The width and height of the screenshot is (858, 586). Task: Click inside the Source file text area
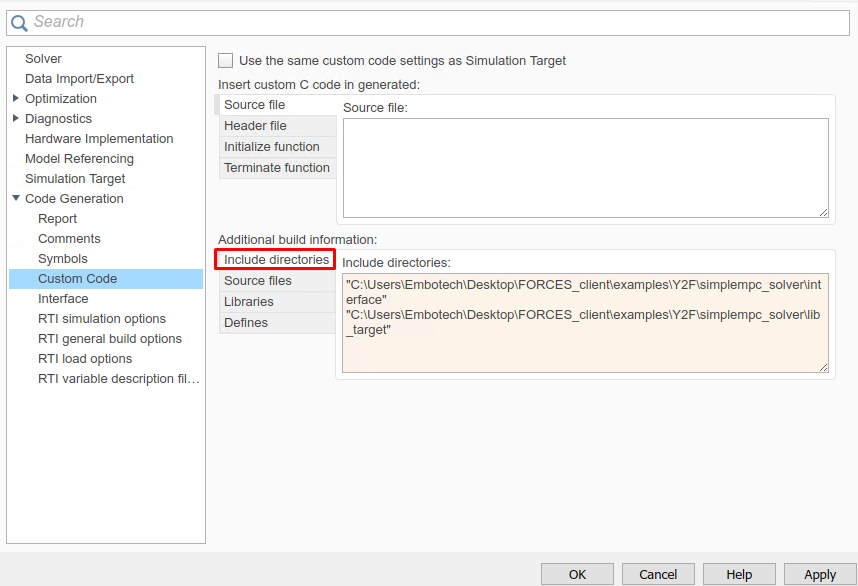click(x=585, y=167)
